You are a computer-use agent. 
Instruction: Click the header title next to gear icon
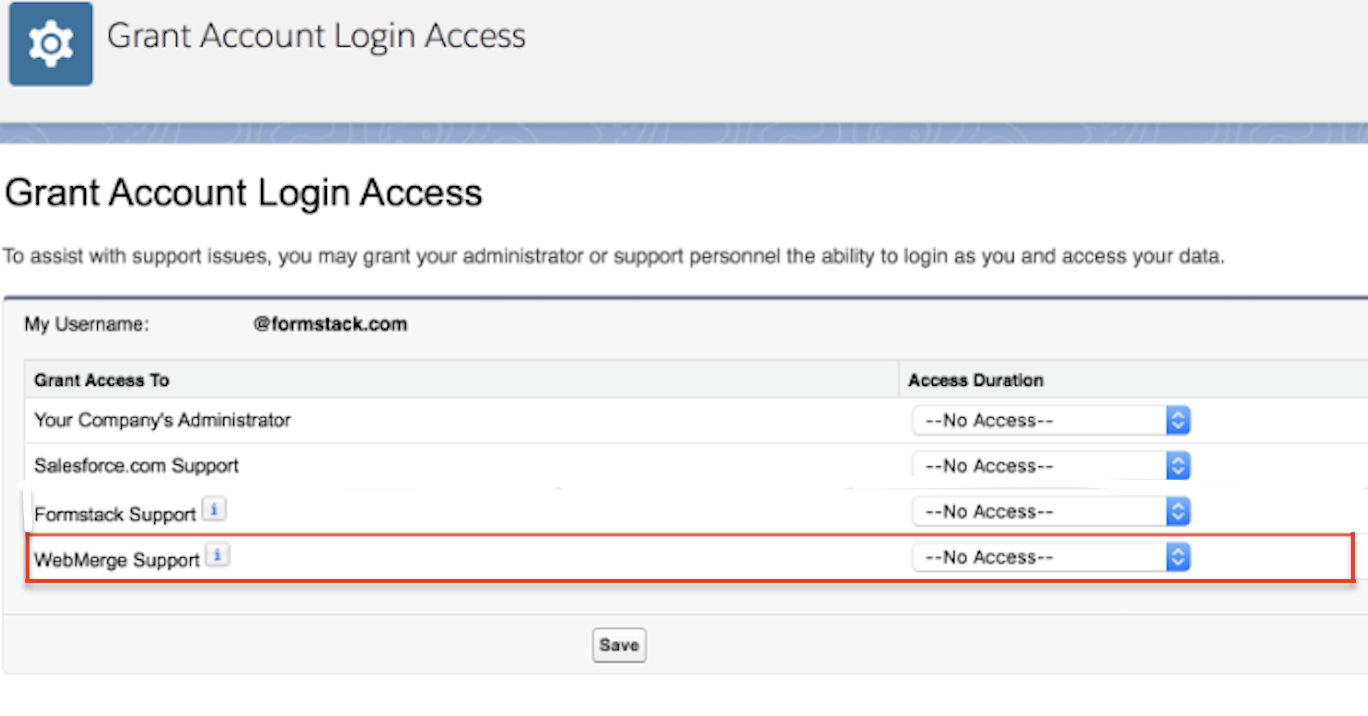click(316, 37)
